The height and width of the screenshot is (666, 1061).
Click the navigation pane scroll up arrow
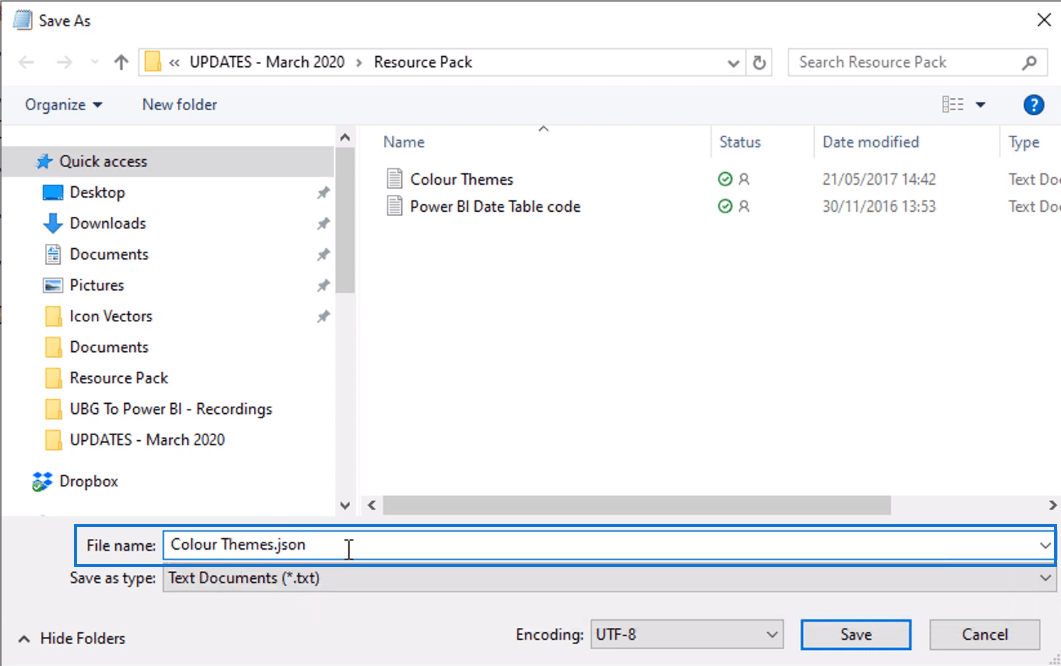pyautogui.click(x=345, y=137)
